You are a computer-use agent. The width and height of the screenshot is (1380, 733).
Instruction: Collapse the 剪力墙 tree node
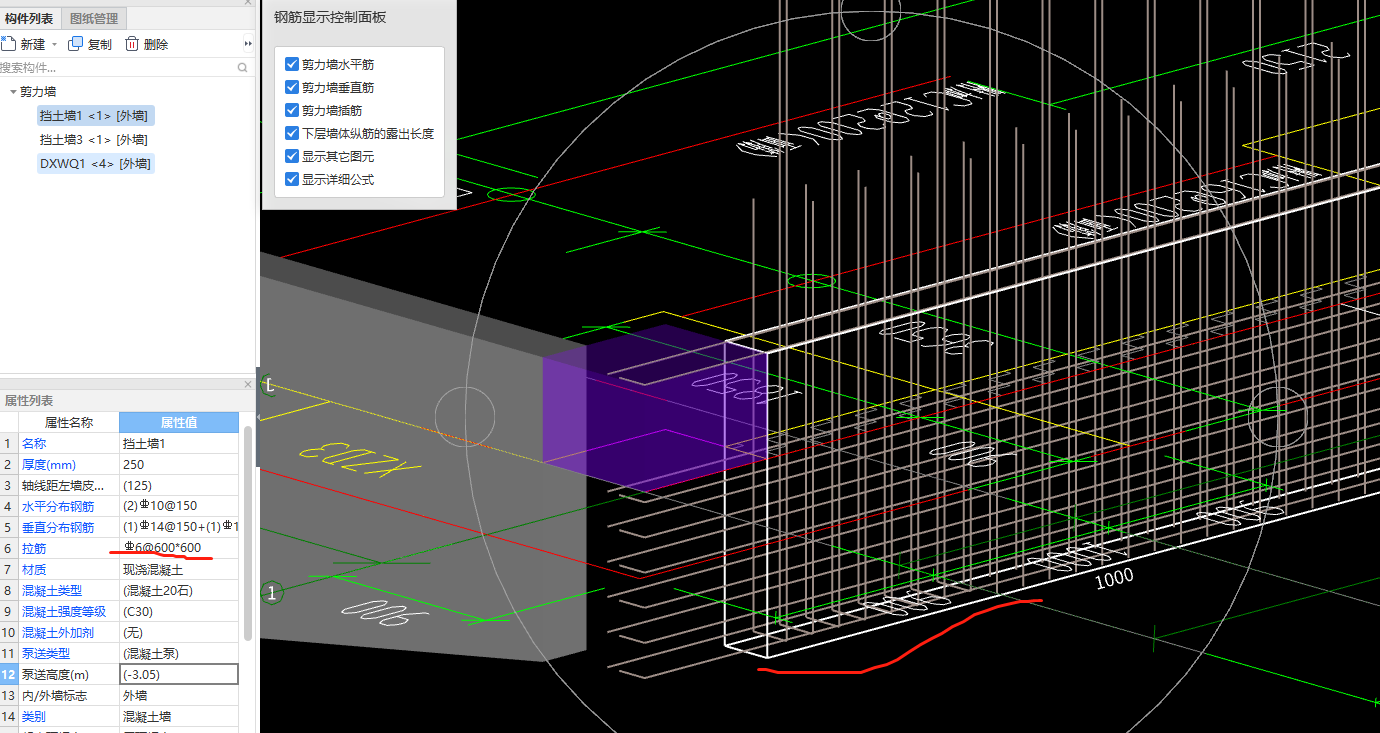pos(13,91)
